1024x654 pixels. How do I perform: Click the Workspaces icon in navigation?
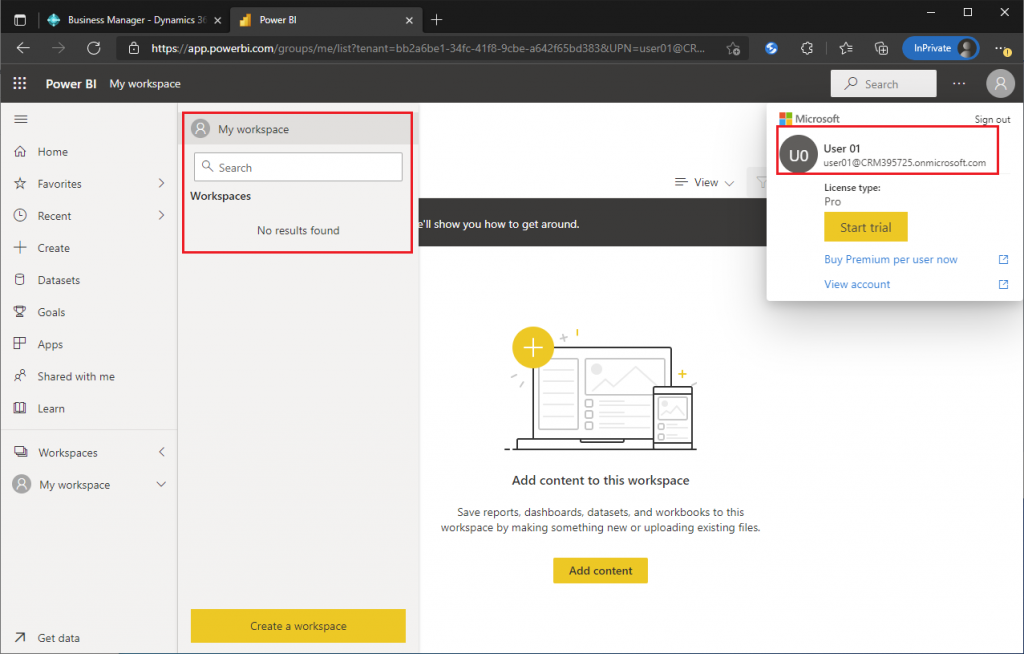click(21, 452)
